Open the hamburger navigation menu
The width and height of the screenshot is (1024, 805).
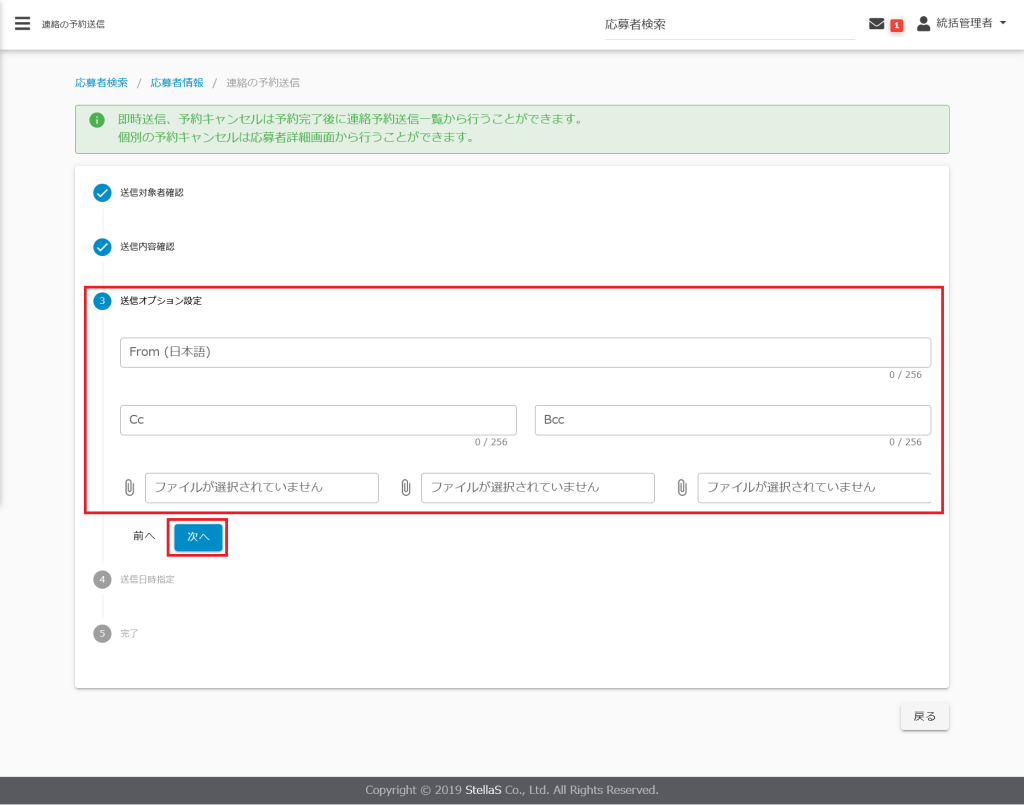pyautogui.click(x=22, y=23)
